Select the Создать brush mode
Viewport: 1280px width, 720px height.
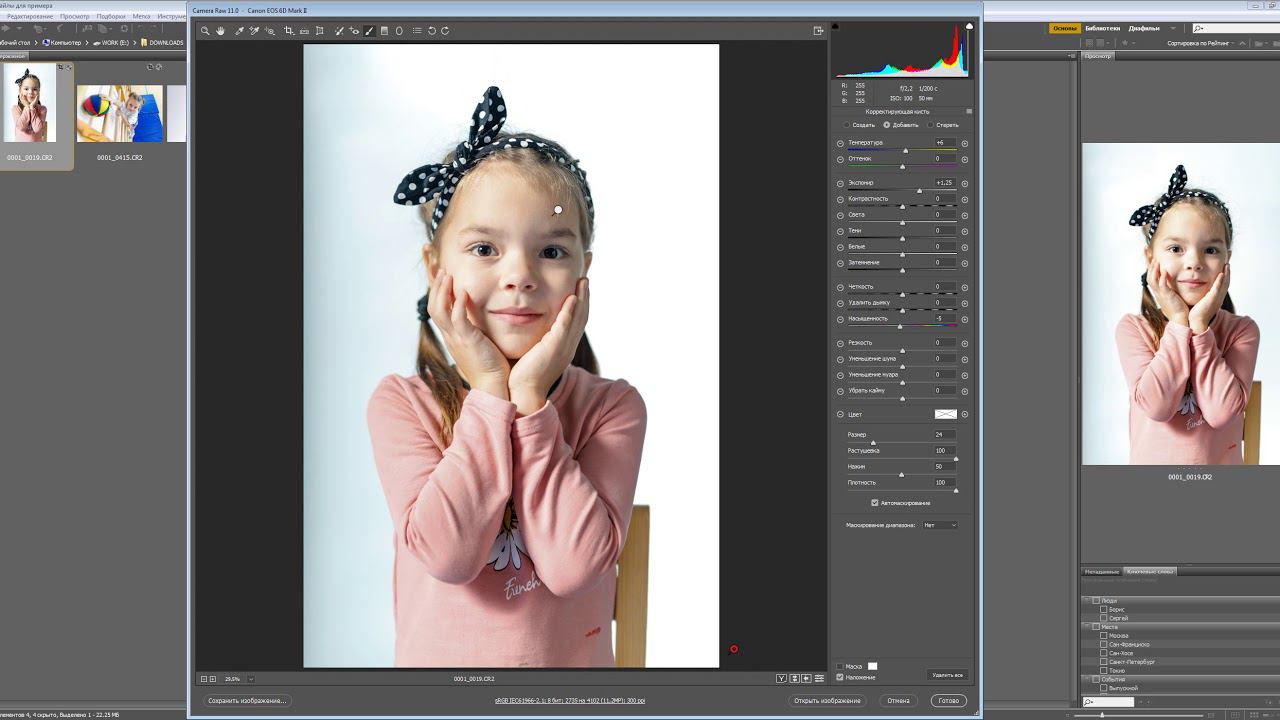click(847, 125)
